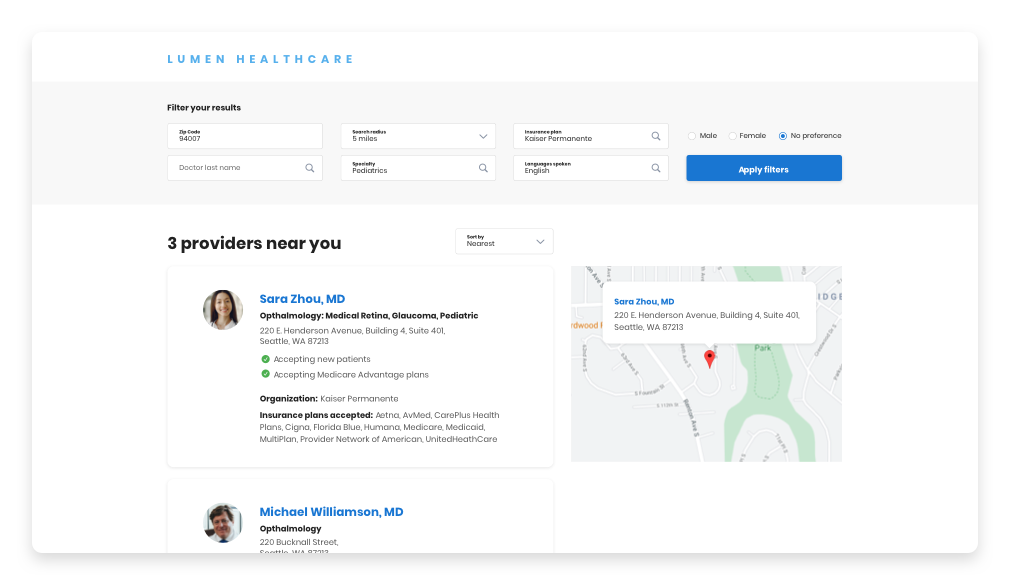Click Sara Zhou's address in her card
The width and height of the screenshot is (1010, 585).
[352, 336]
